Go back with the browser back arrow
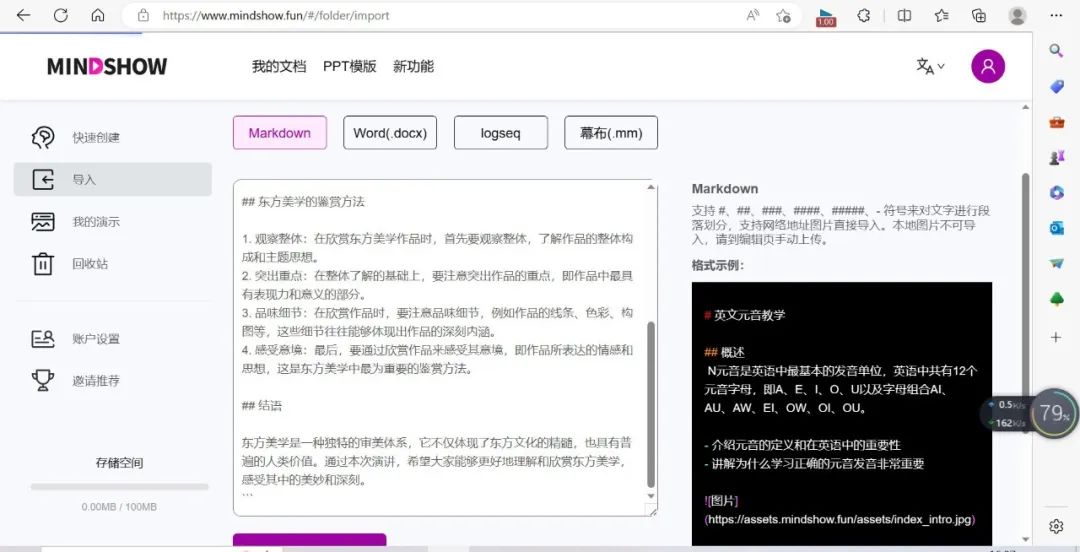This screenshot has width=1080, height=552. [x=23, y=15]
